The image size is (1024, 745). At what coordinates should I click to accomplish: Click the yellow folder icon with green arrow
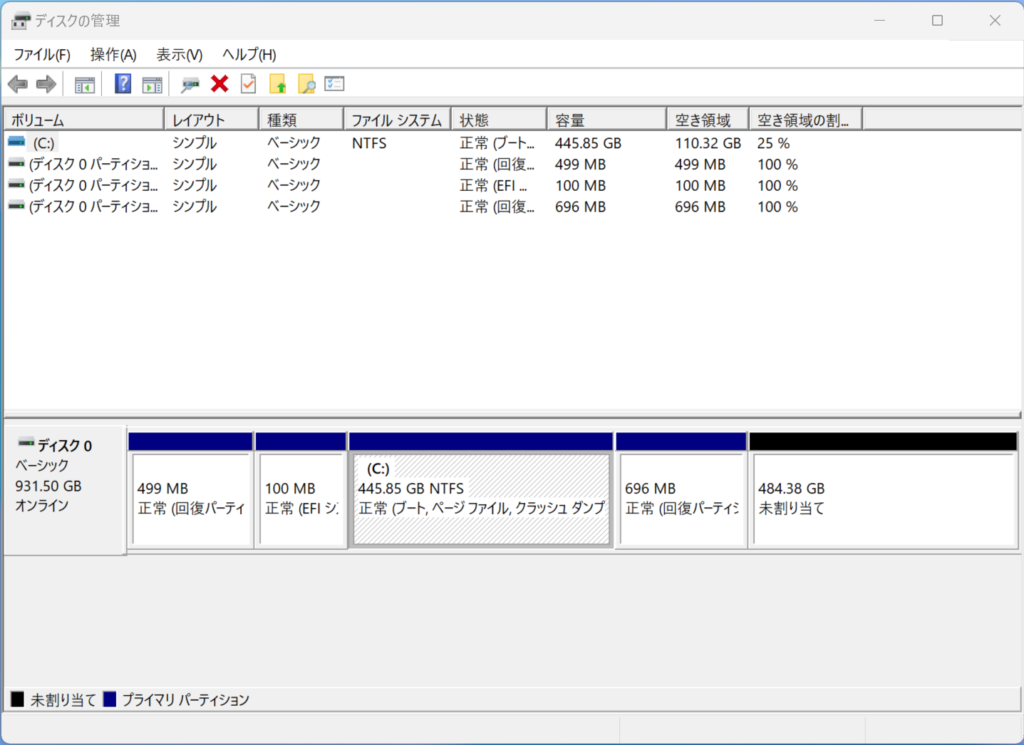[x=278, y=84]
